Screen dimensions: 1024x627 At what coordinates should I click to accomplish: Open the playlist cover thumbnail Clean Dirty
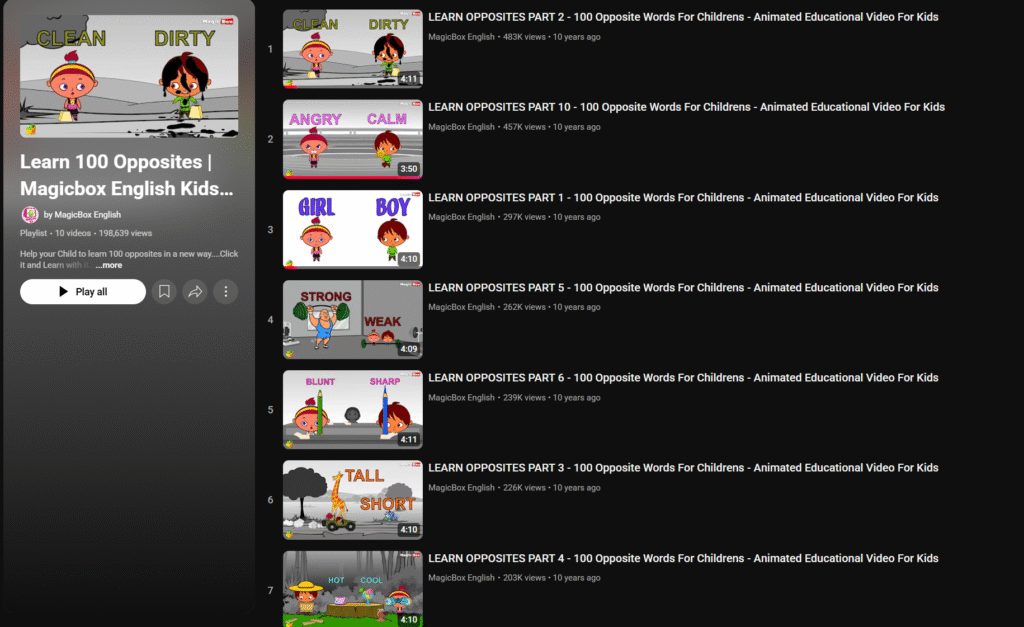(x=129, y=76)
